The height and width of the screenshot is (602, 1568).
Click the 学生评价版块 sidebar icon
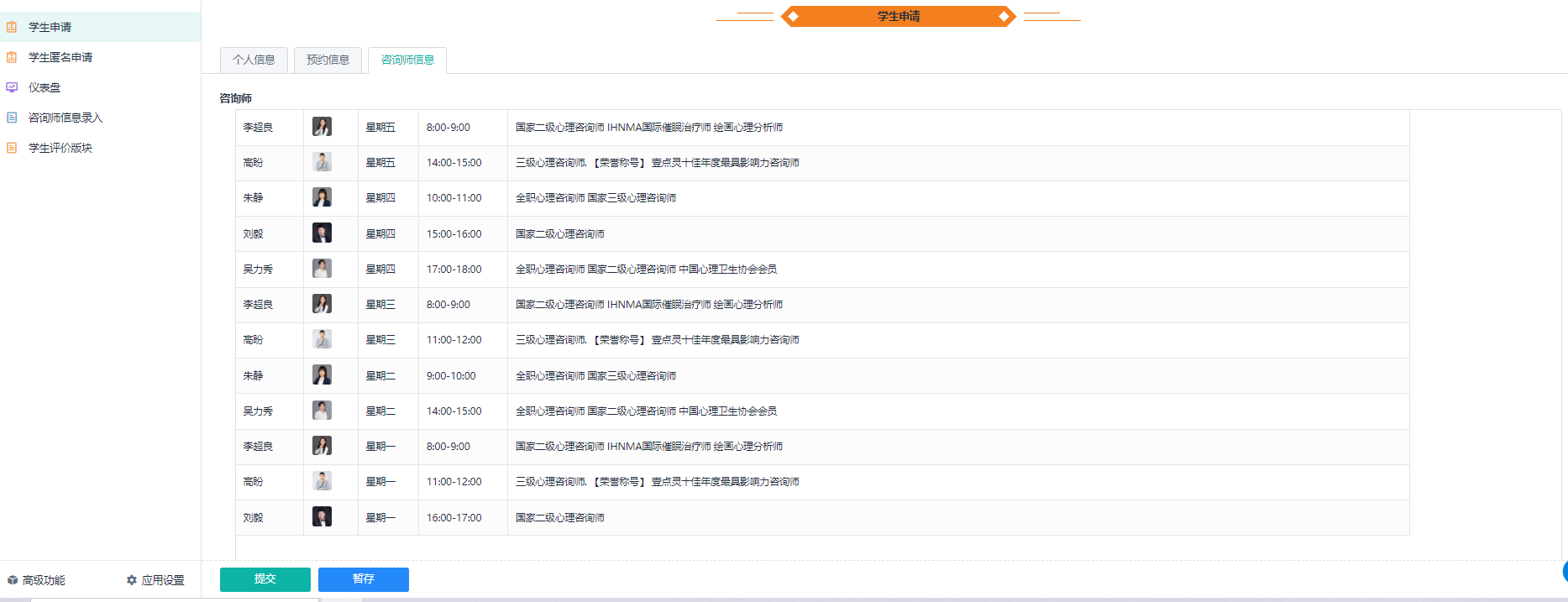pyautogui.click(x=12, y=148)
